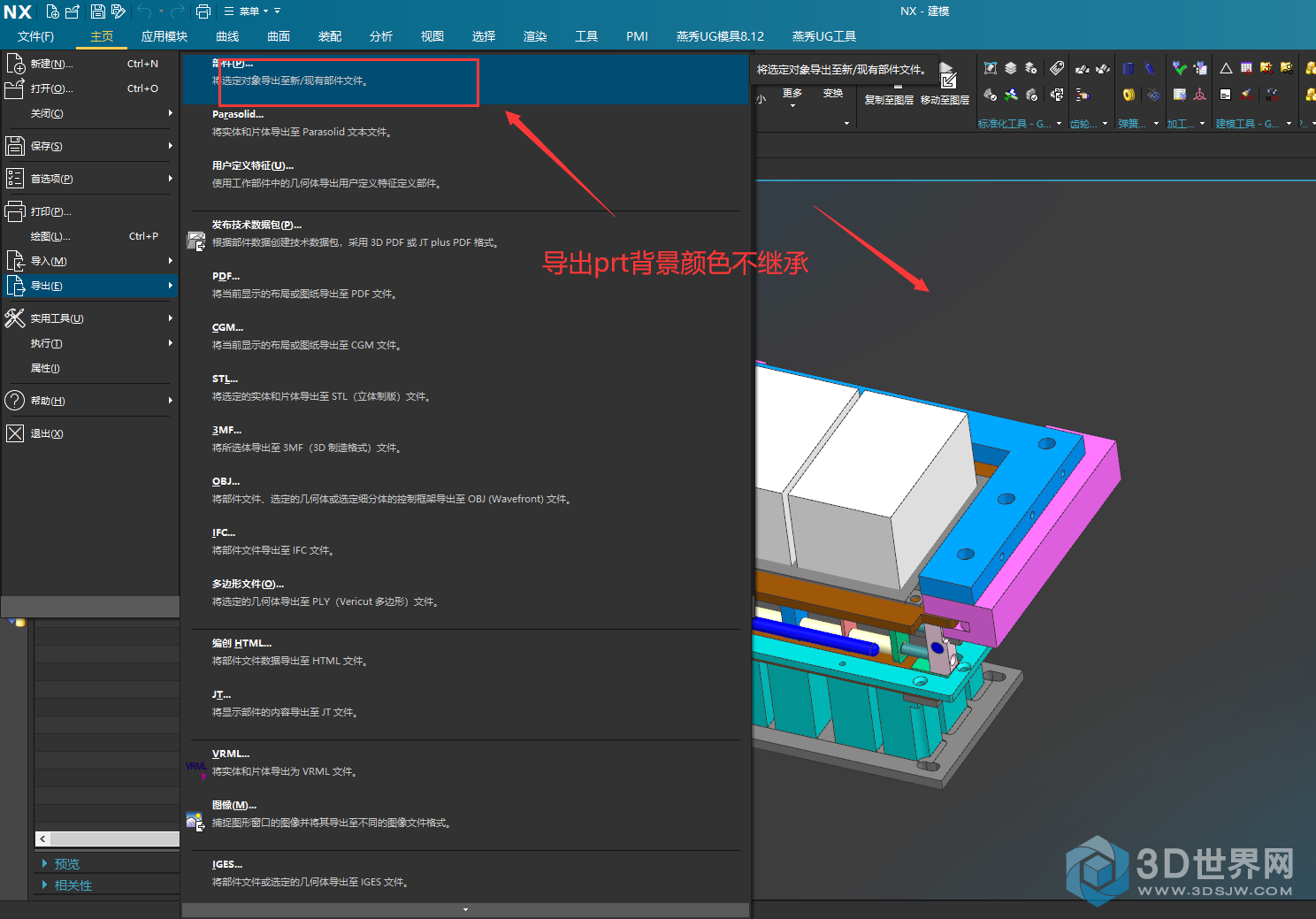Click the stacked layers icon in 标准化工具 group
The image size is (1316, 919).
coord(1011,68)
